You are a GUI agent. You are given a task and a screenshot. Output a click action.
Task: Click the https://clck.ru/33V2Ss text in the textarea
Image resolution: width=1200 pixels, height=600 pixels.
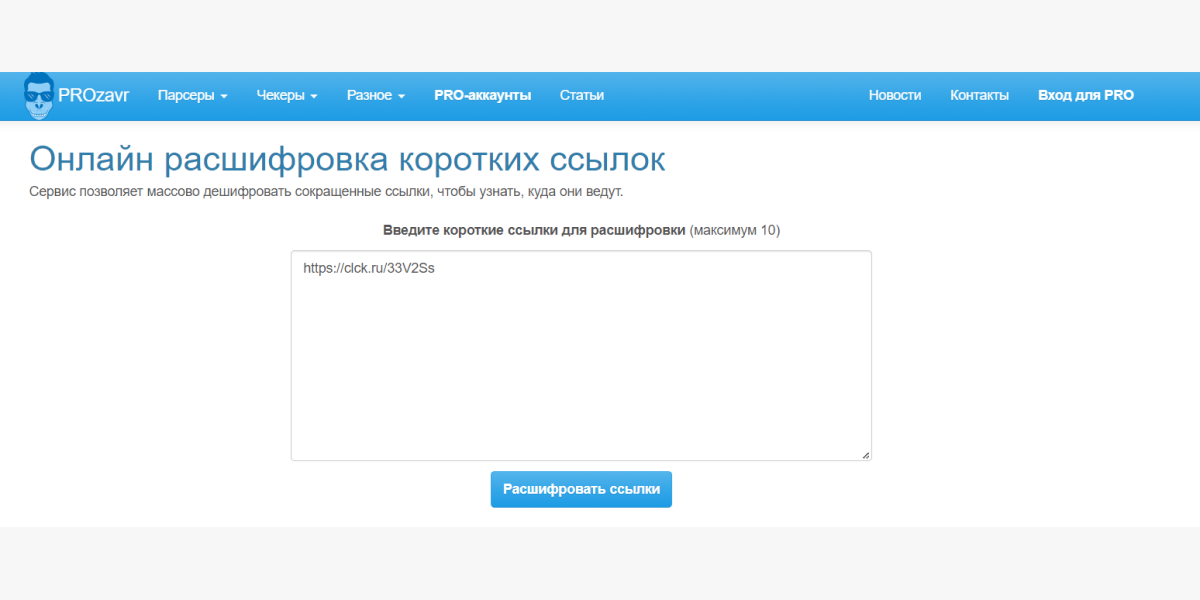tap(369, 268)
